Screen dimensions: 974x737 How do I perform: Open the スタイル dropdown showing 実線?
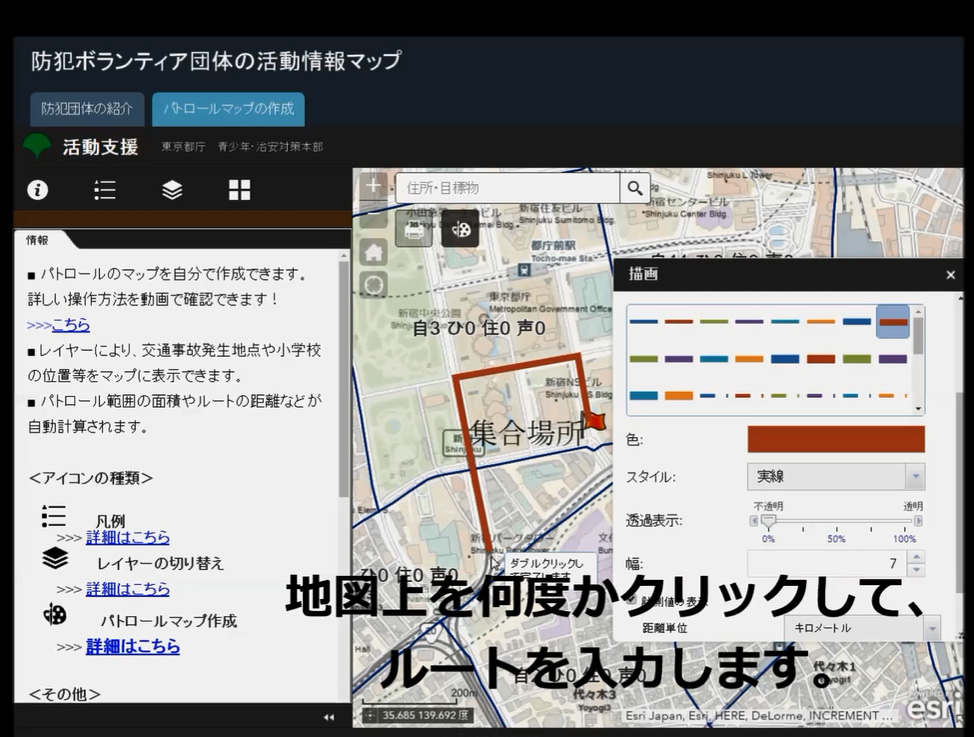point(835,477)
